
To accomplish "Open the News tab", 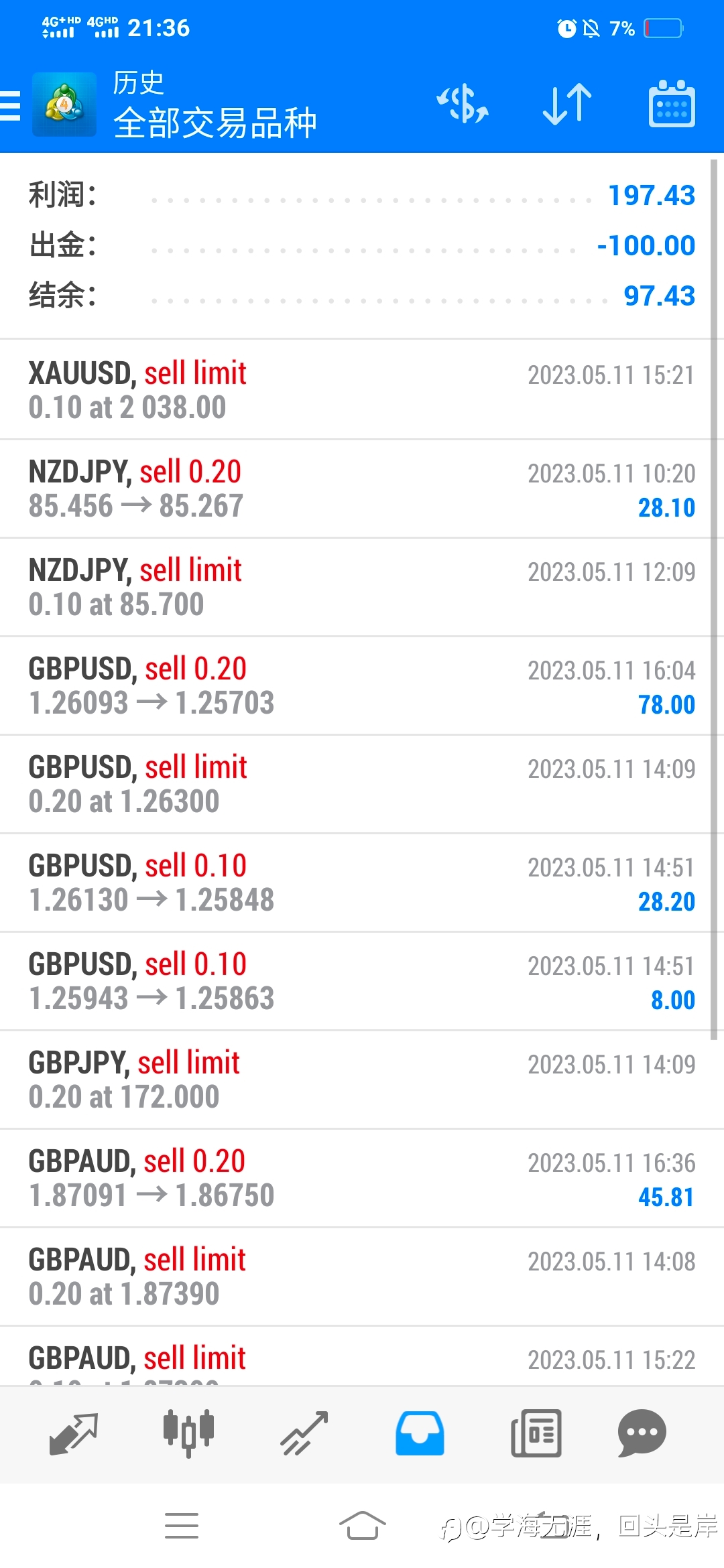I will click(x=536, y=1433).
